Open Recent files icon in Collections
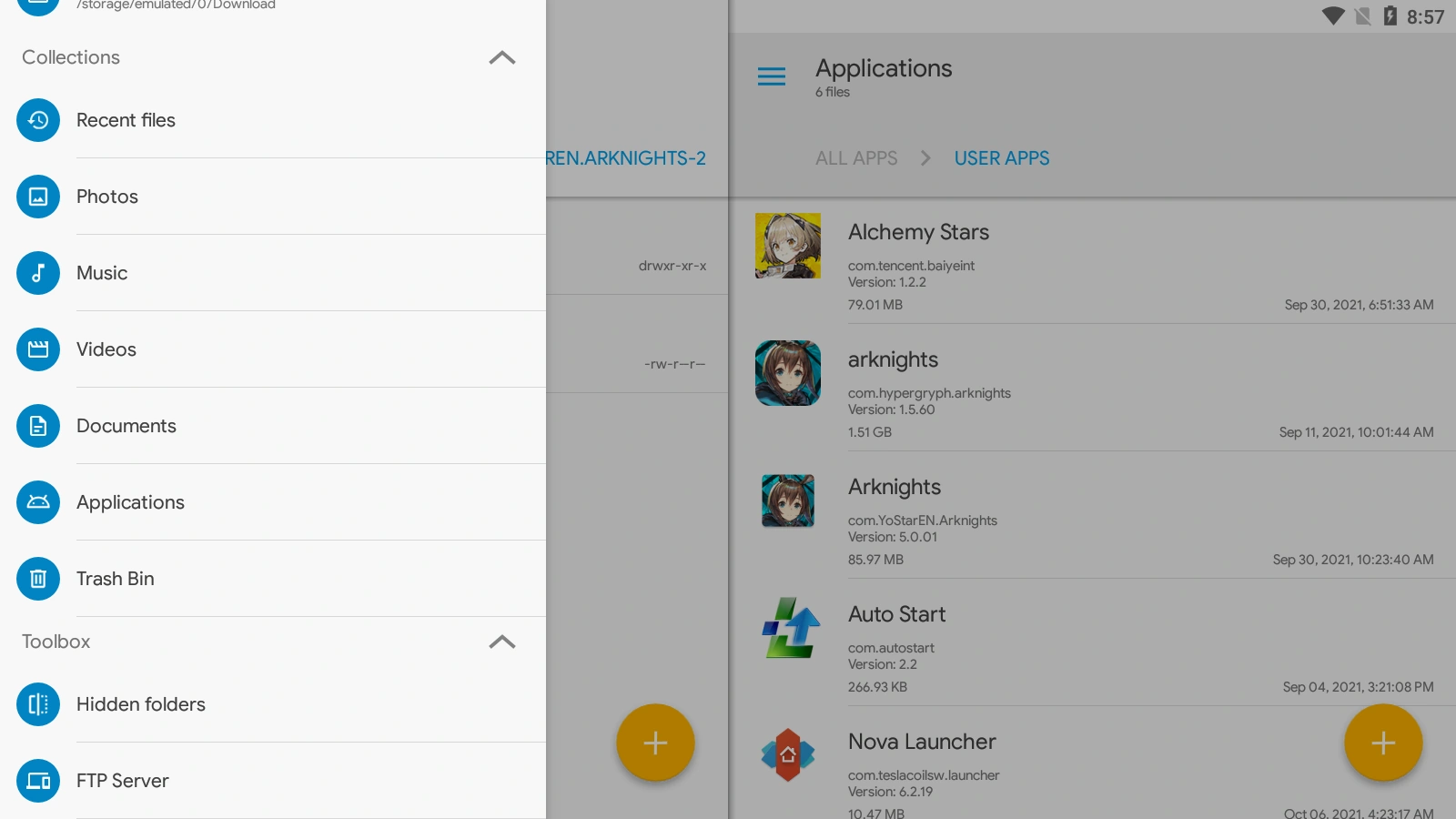The width and height of the screenshot is (1456, 819). pyautogui.click(x=38, y=120)
